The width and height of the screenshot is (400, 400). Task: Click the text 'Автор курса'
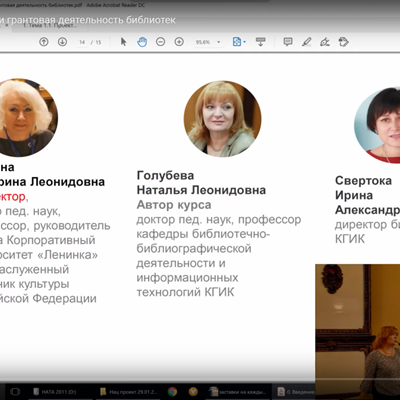pos(174,205)
